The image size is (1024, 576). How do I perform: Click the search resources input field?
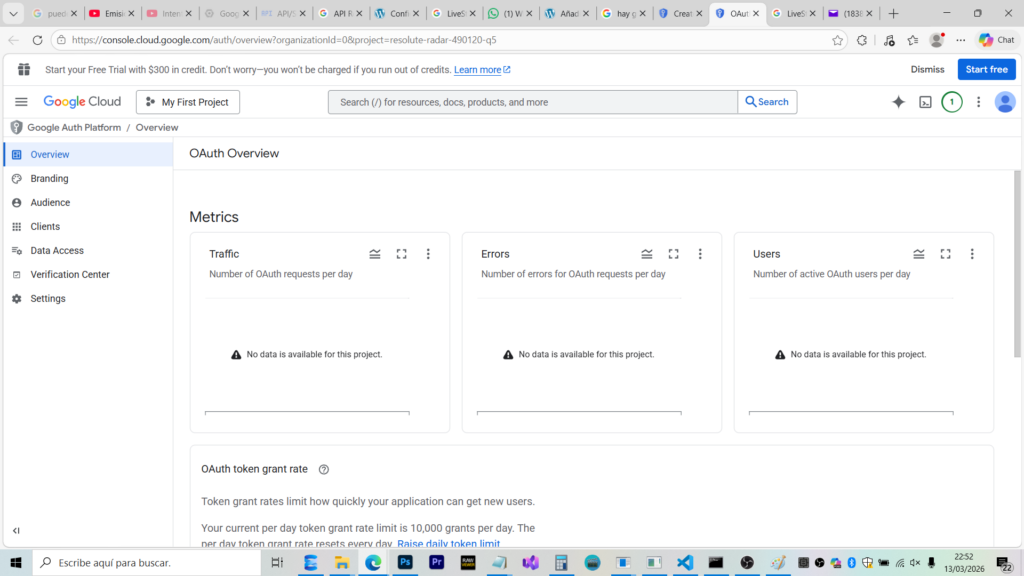(532, 102)
